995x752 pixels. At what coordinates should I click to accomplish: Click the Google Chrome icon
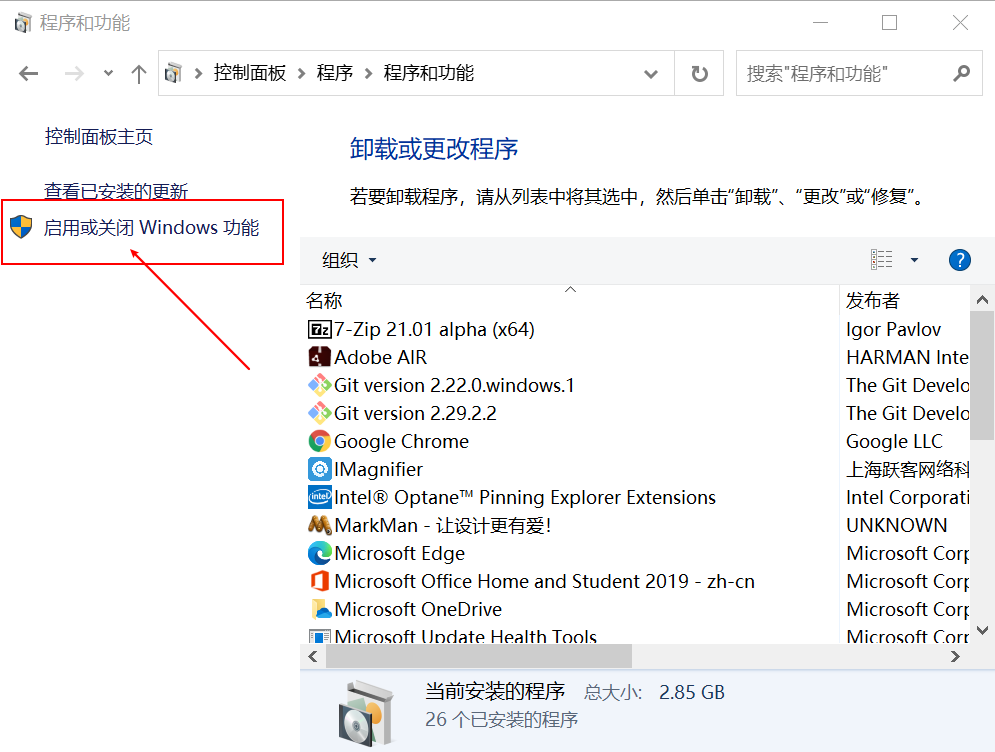(x=319, y=441)
